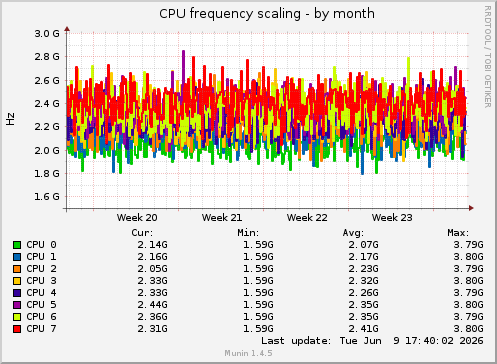Click the 'Min:' column header

coord(248,233)
